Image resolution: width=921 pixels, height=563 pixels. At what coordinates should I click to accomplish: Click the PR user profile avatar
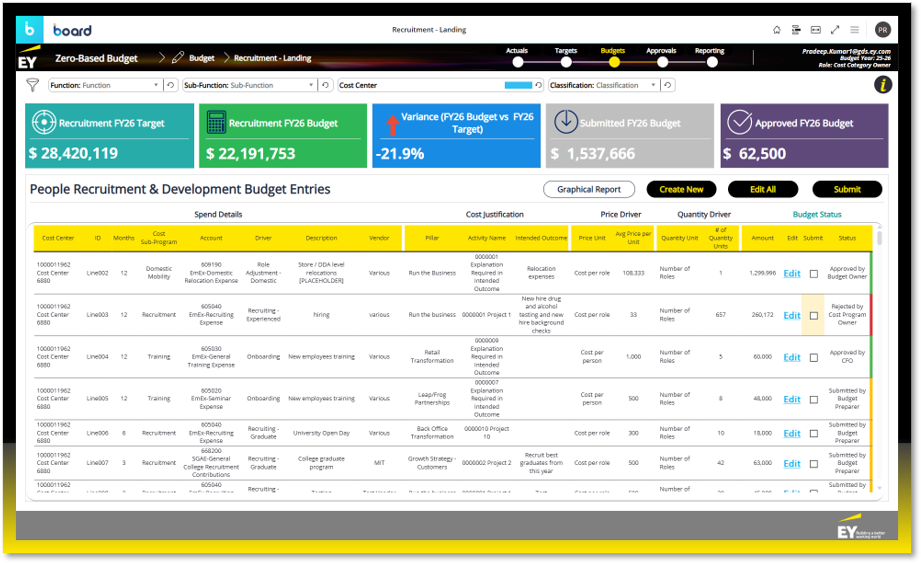[x=882, y=30]
